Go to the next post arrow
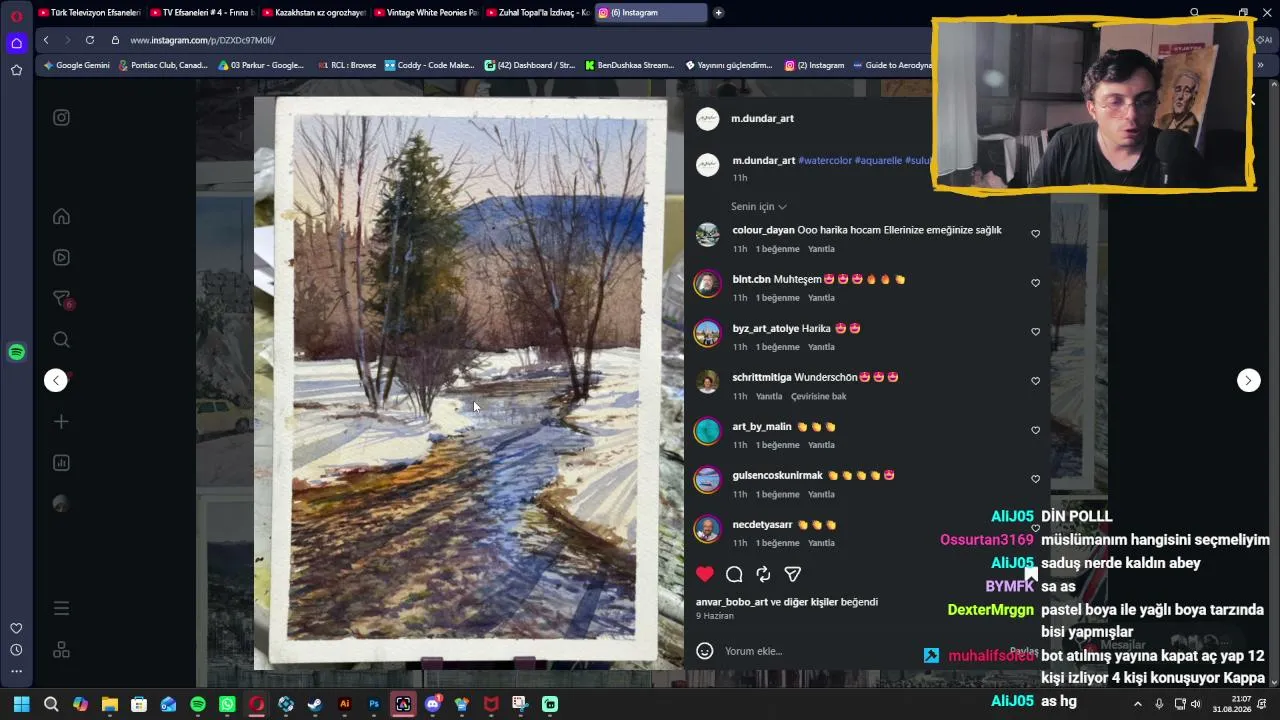The height and width of the screenshot is (720, 1280). click(1249, 380)
